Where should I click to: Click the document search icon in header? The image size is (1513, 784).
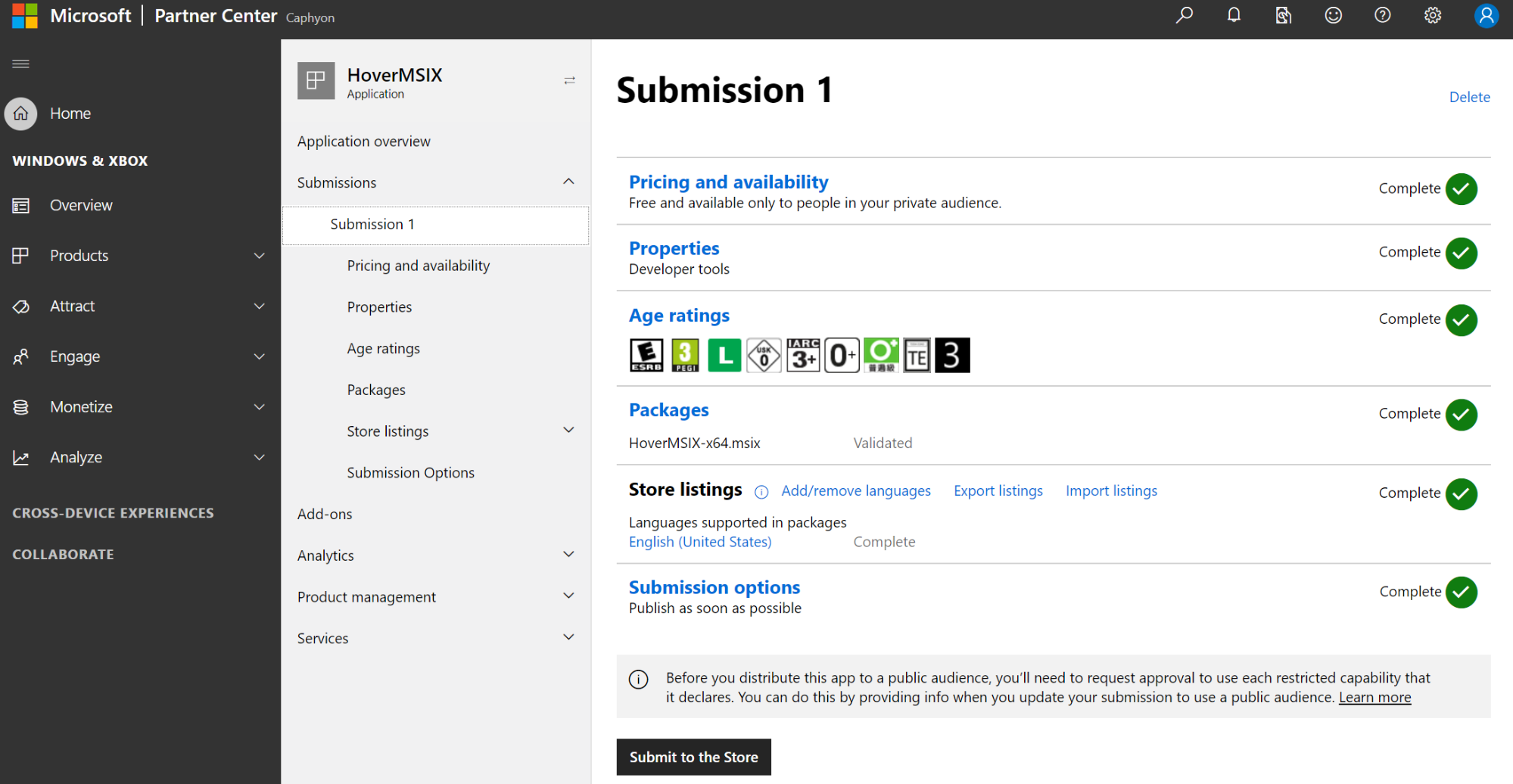pyautogui.click(x=1283, y=15)
